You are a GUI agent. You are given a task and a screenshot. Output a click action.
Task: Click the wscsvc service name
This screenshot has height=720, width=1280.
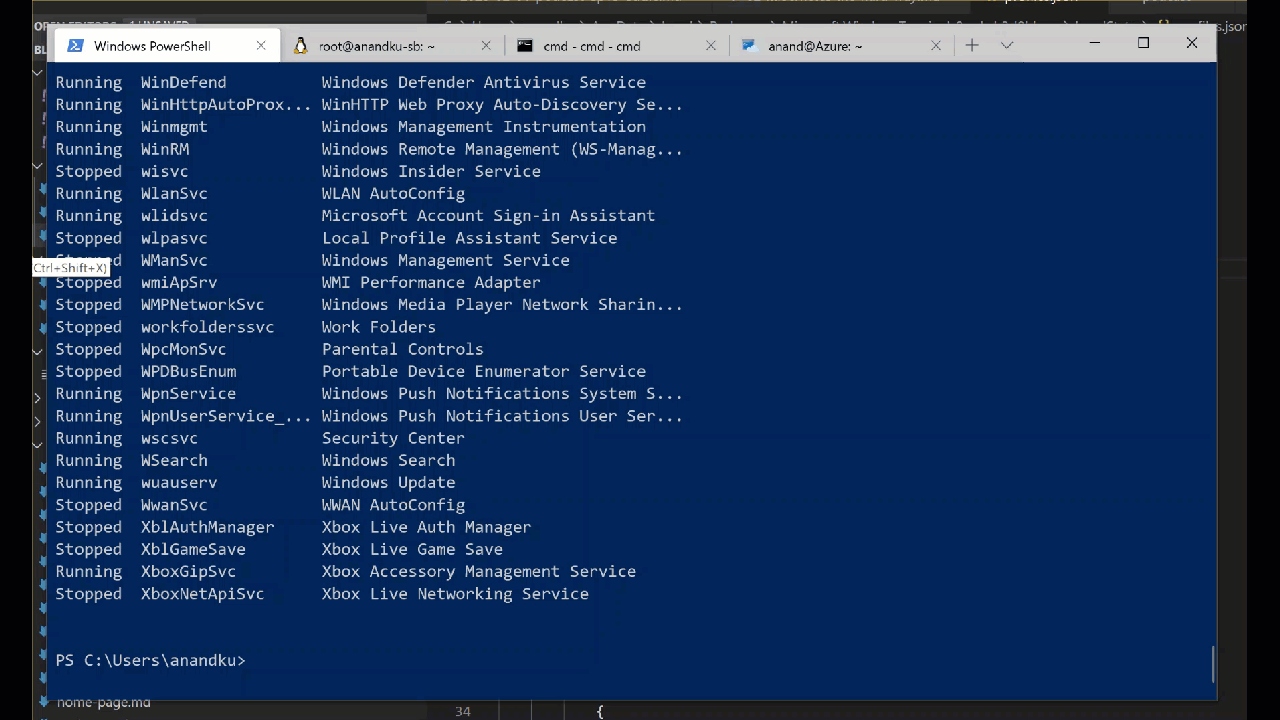pyautogui.click(x=169, y=438)
